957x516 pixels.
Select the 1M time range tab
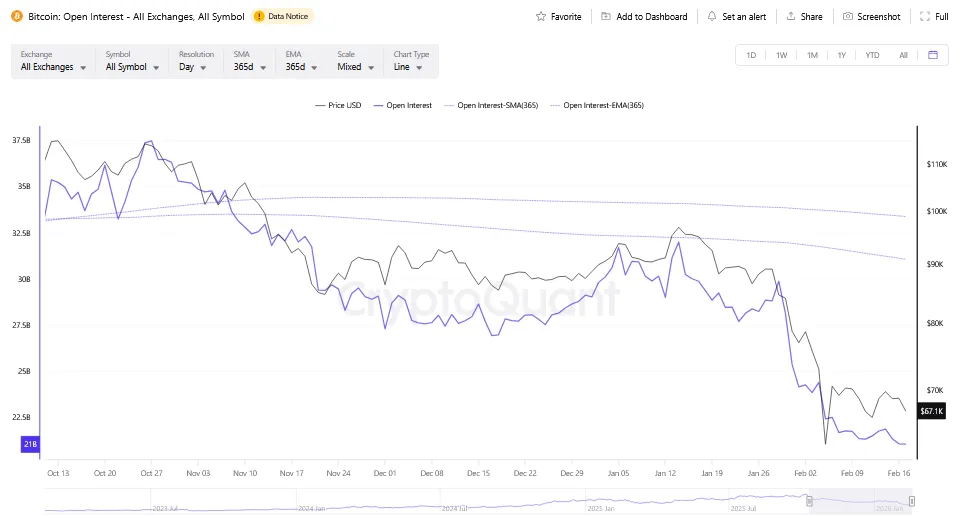click(812, 55)
